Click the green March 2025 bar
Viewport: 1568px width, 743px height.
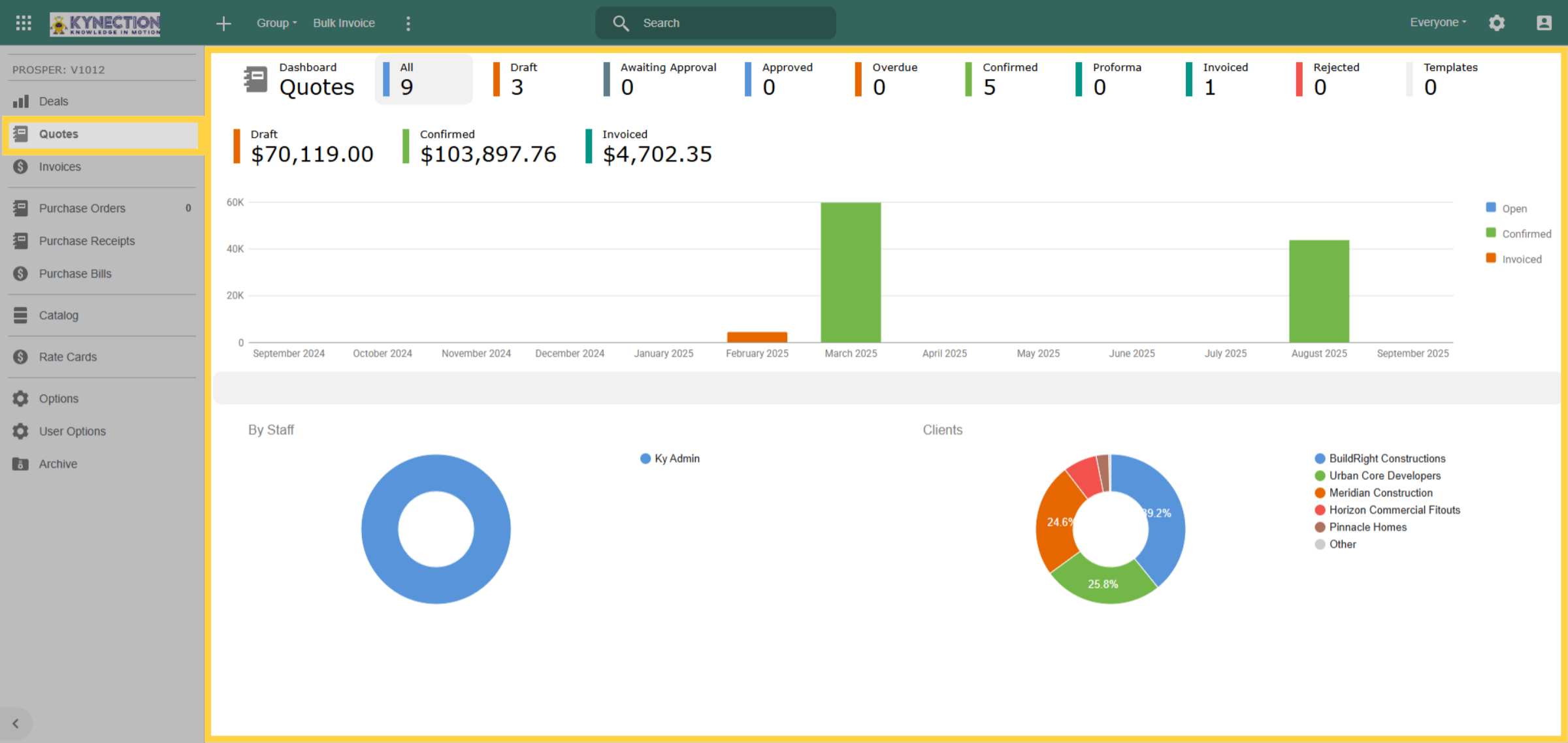pos(851,272)
